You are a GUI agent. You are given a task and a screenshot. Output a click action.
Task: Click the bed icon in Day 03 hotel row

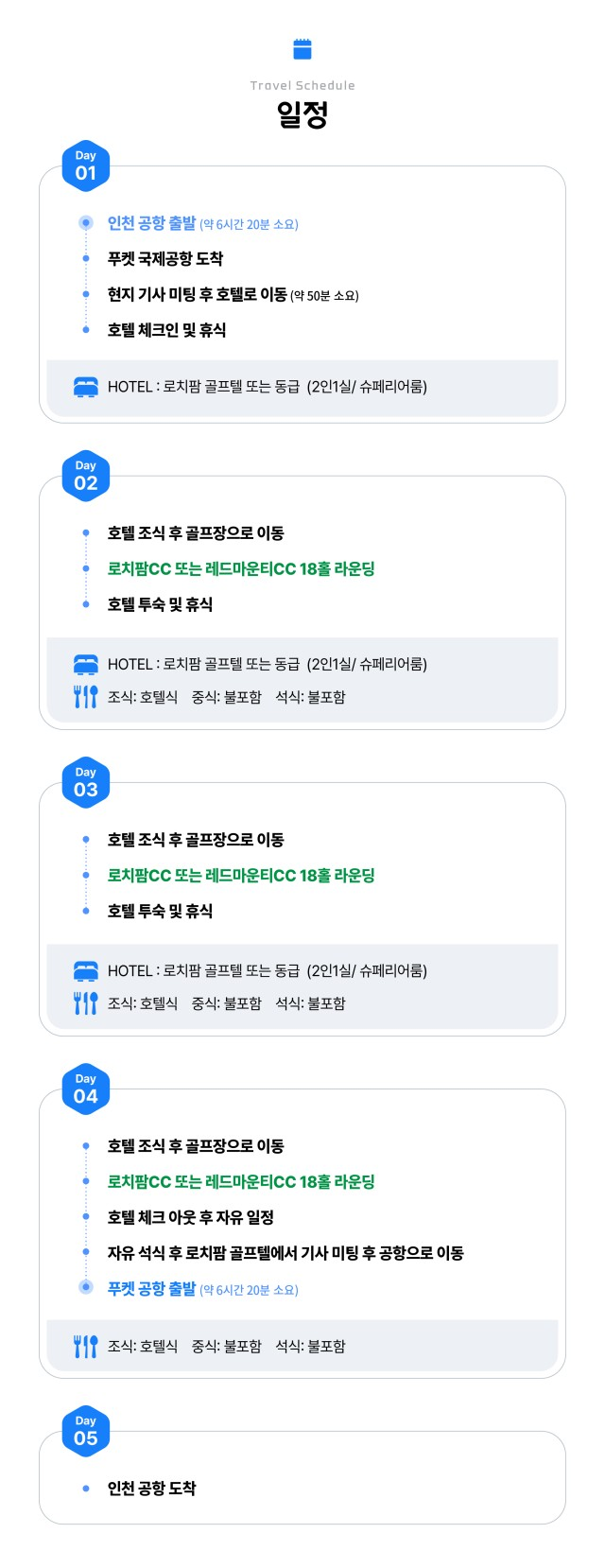tap(86, 971)
